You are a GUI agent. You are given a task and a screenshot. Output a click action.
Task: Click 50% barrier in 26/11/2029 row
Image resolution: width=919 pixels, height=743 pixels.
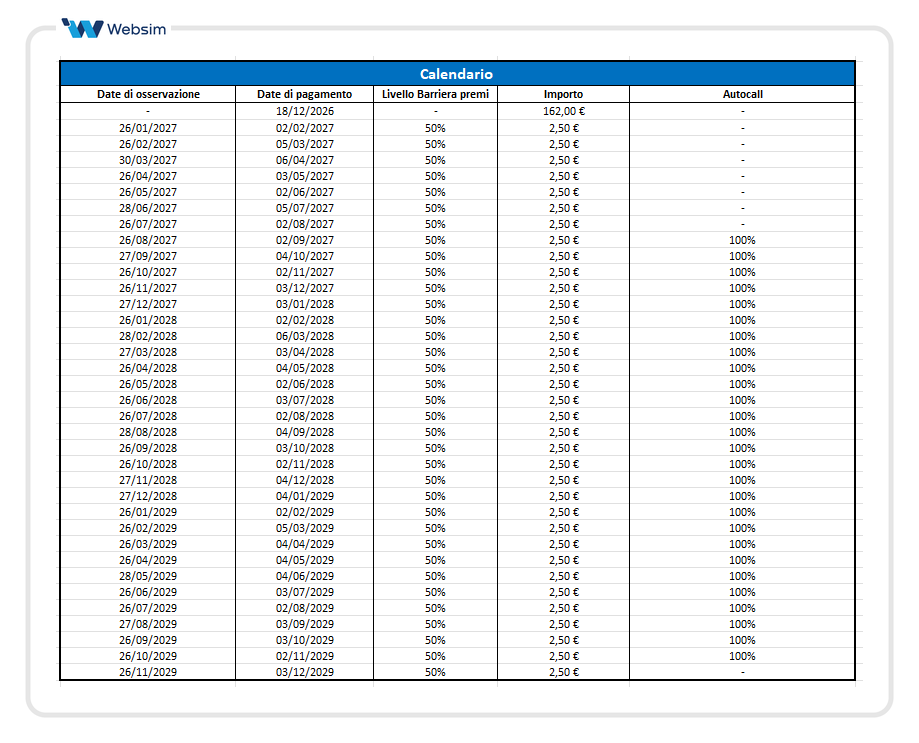(x=435, y=672)
